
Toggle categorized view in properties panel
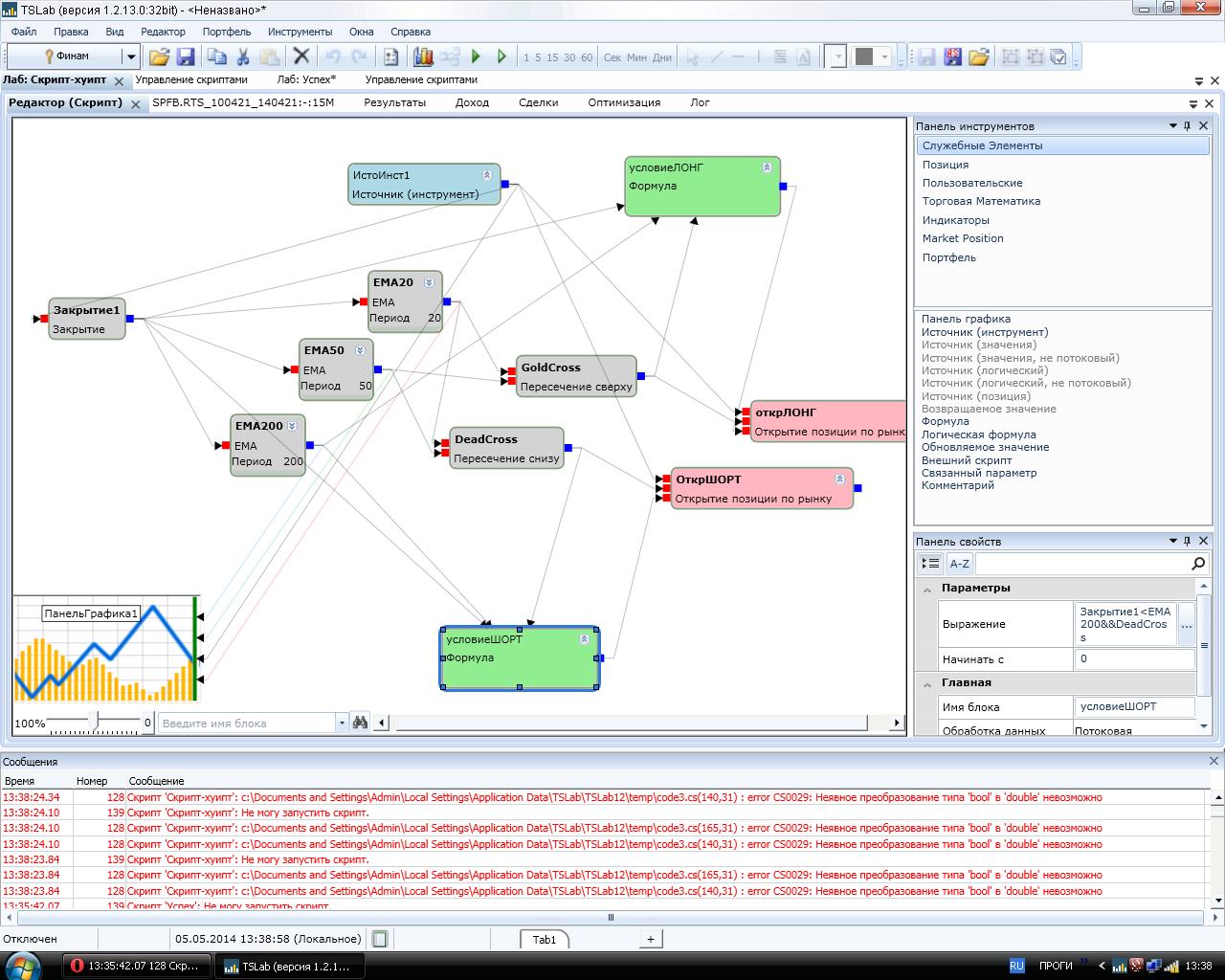929,564
